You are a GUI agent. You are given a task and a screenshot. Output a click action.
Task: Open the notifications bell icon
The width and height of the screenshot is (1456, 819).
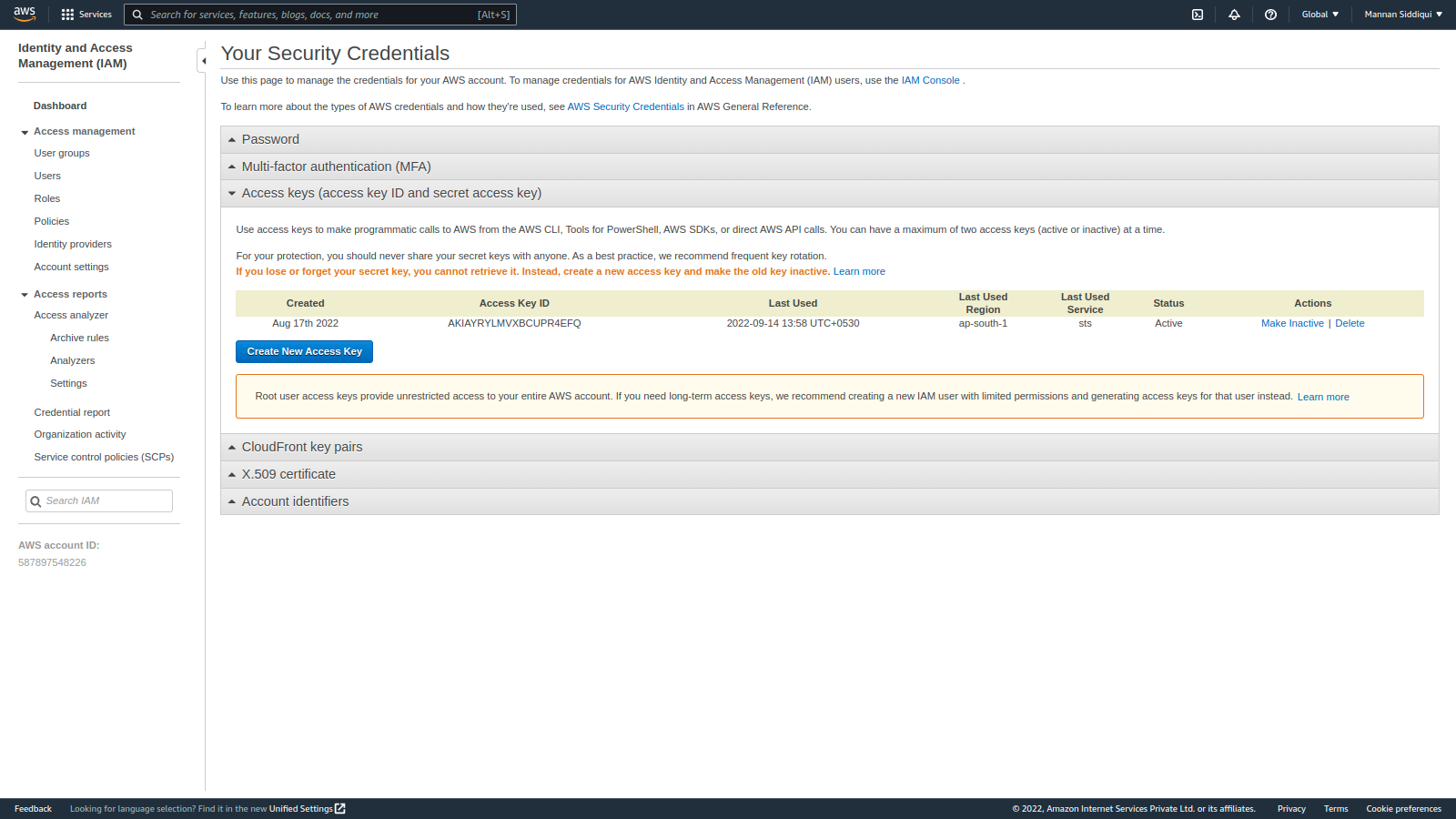tap(1234, 14)
